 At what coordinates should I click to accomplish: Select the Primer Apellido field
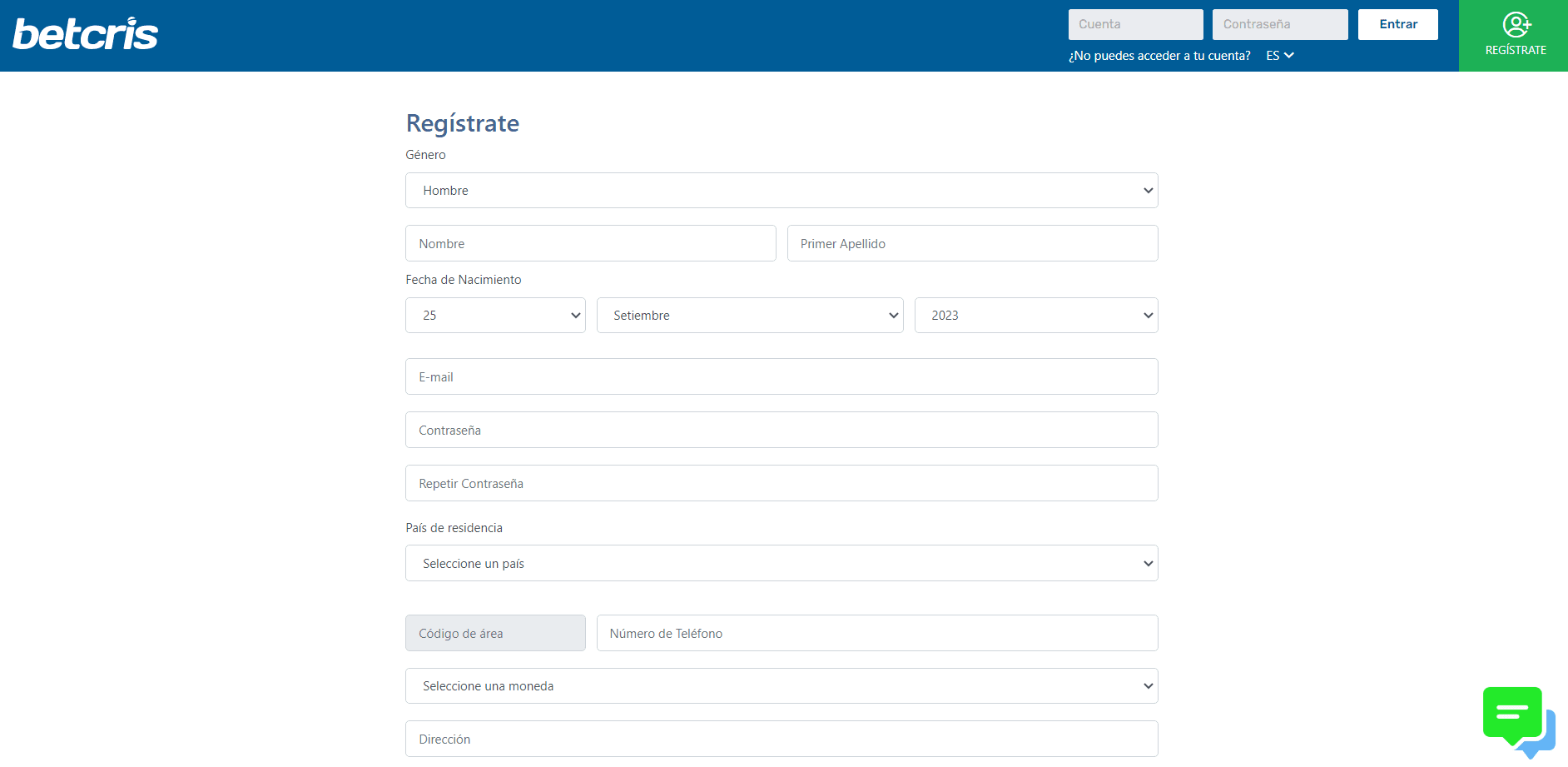coord(971,244)
